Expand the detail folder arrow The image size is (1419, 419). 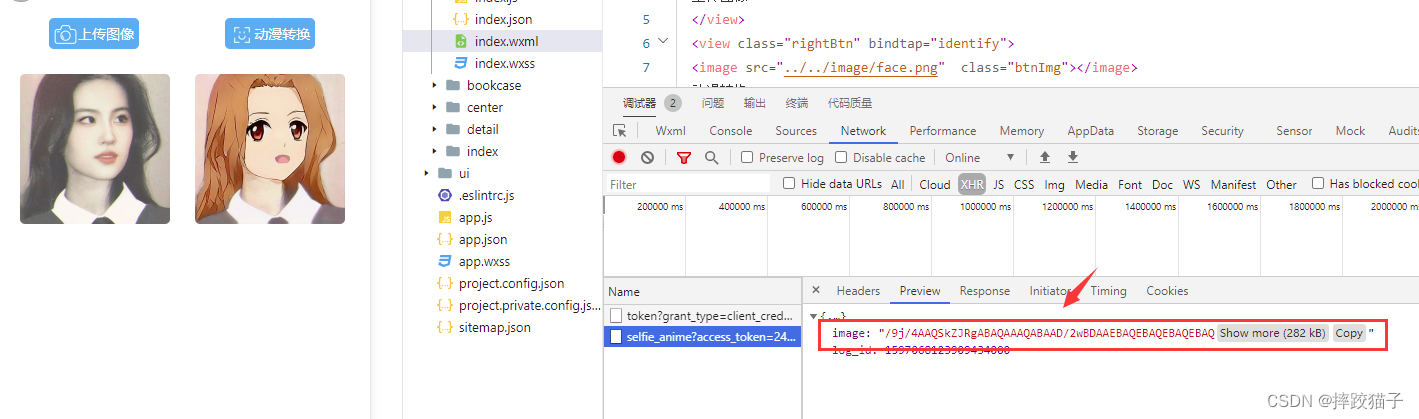click(435, 129)
